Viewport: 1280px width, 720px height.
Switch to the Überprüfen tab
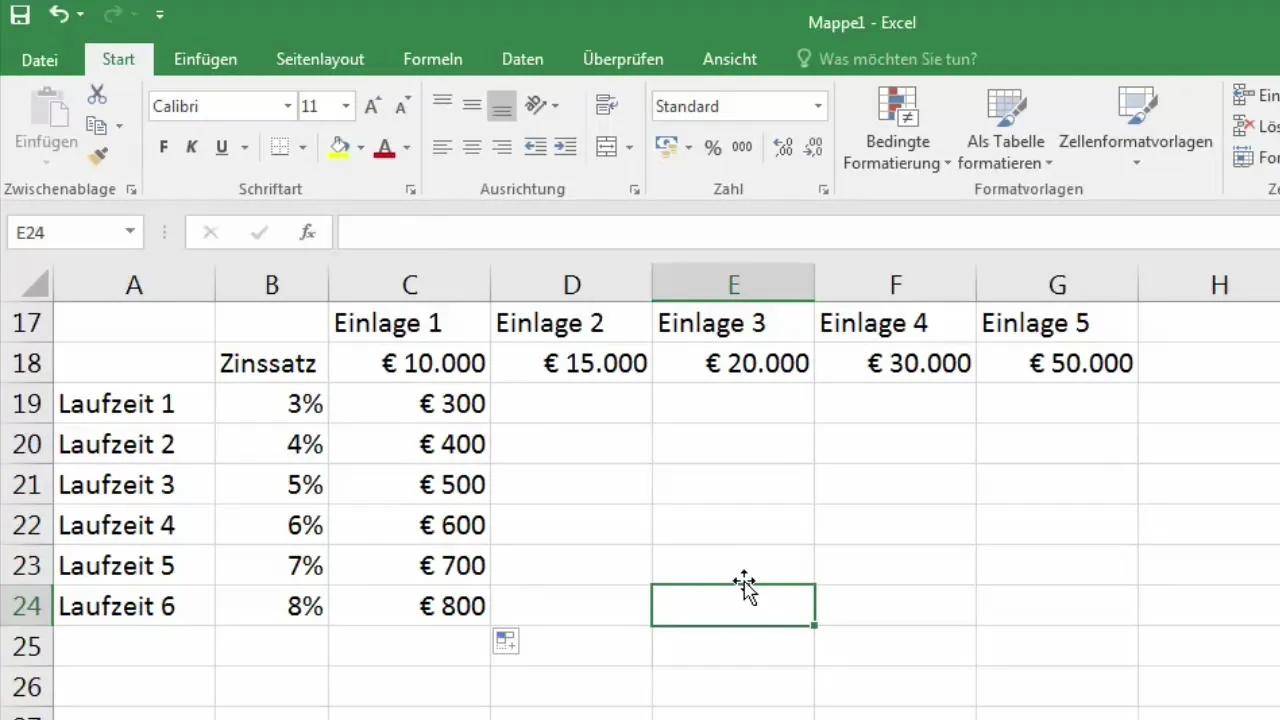pyautogui.click(x=623, y=60)
